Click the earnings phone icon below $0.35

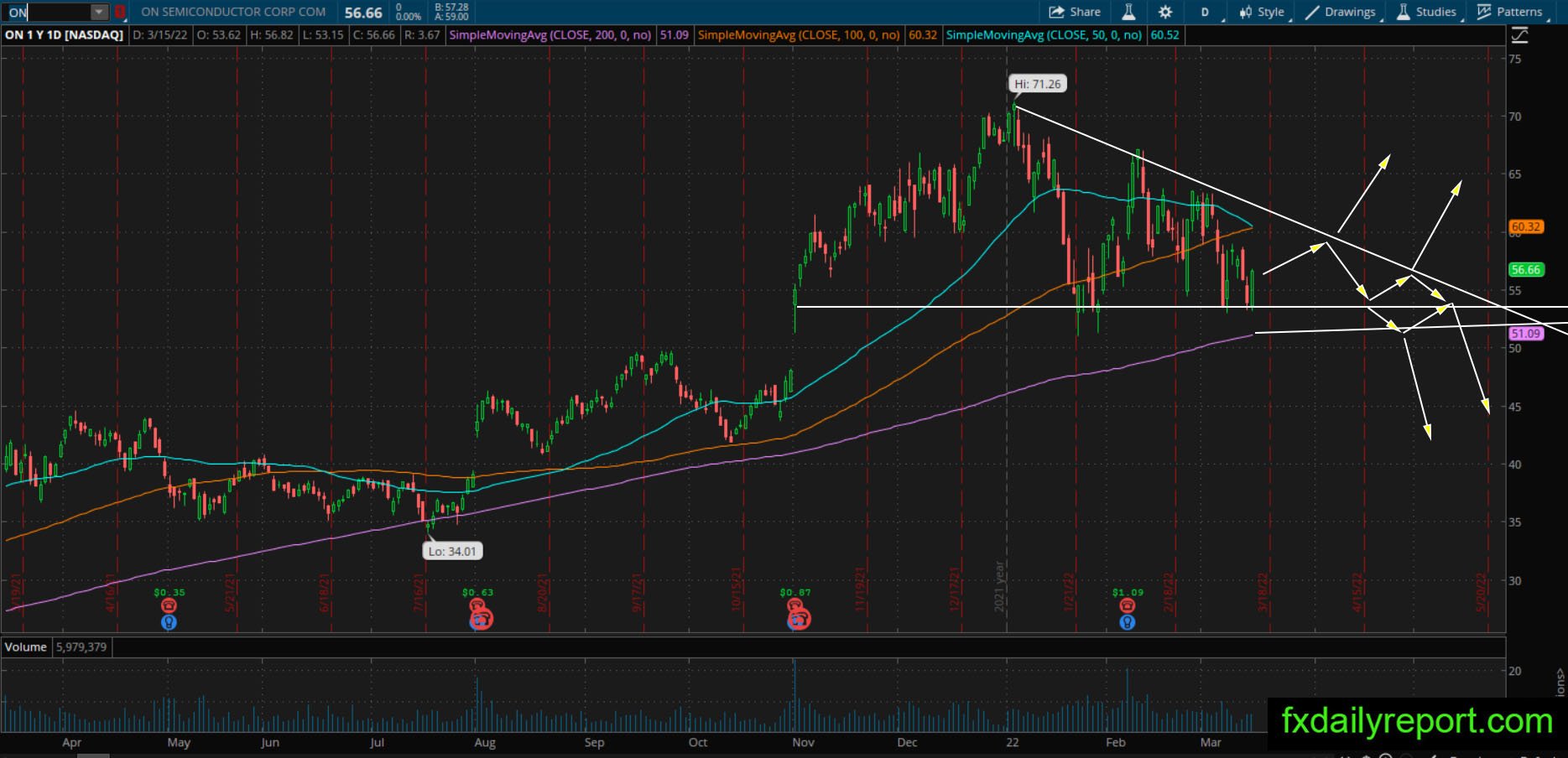click(169, 606)
